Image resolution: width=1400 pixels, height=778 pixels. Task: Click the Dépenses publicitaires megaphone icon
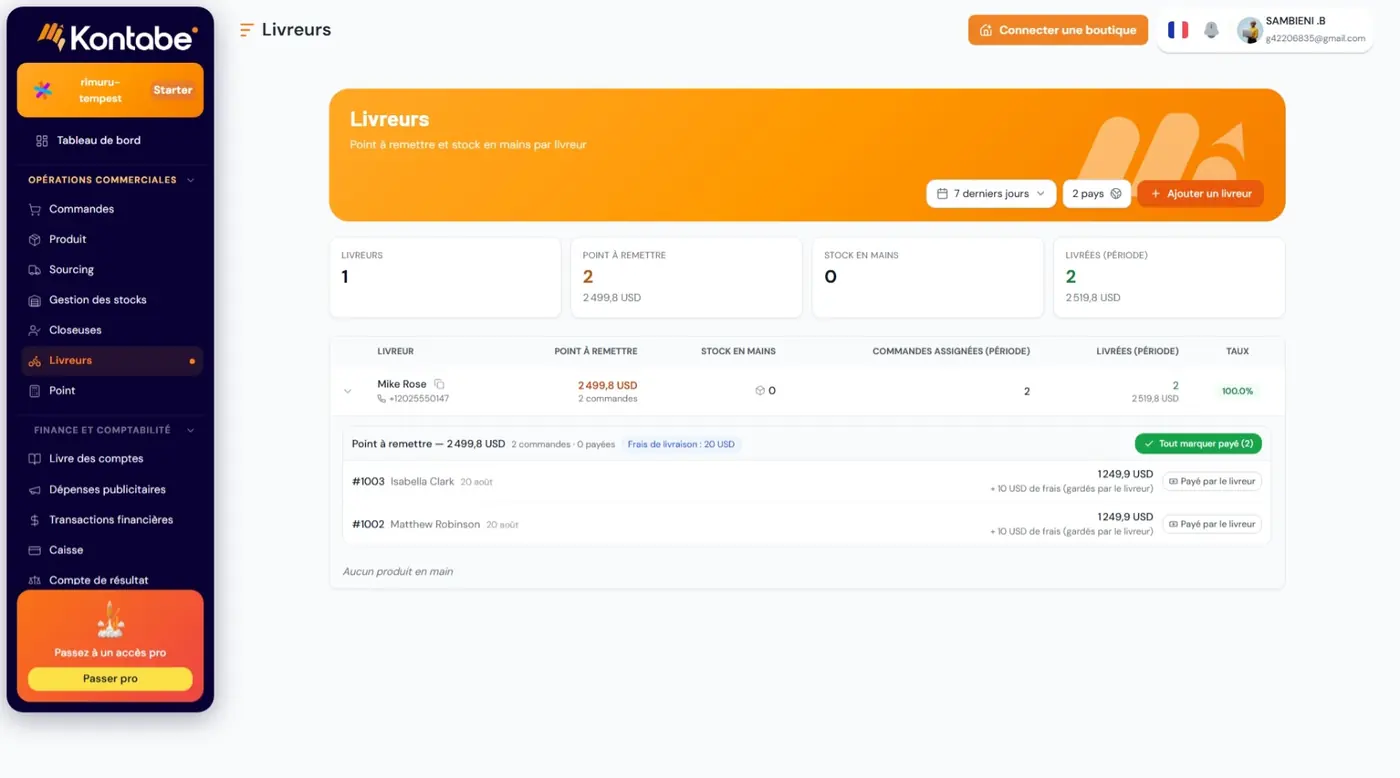point(35,490)
